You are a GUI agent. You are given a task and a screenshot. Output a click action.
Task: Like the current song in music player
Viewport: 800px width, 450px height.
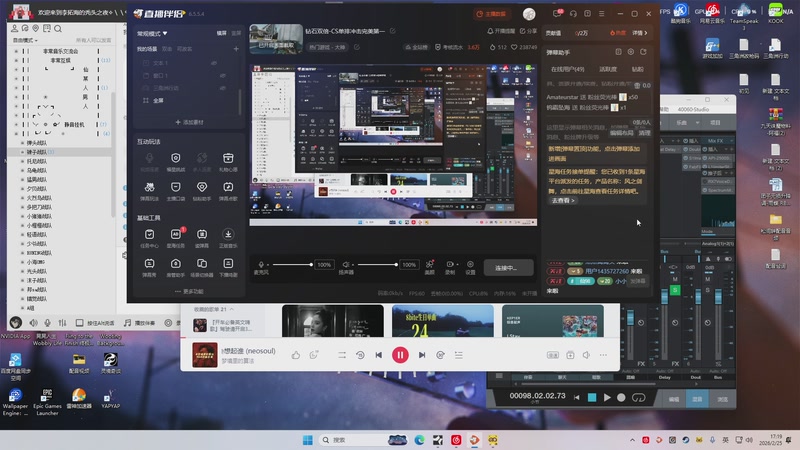(296, 355)
